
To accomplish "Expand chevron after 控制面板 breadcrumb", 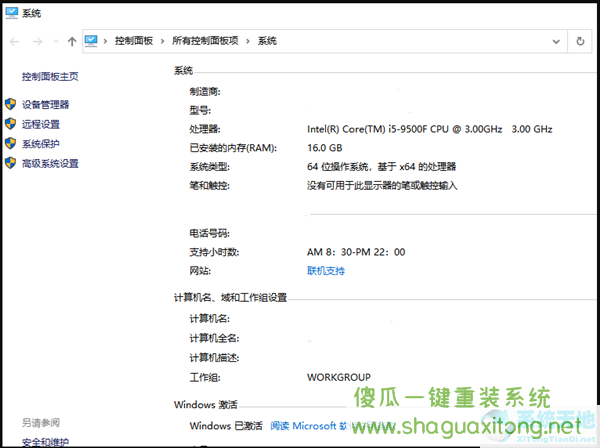I will pos(163,41).
